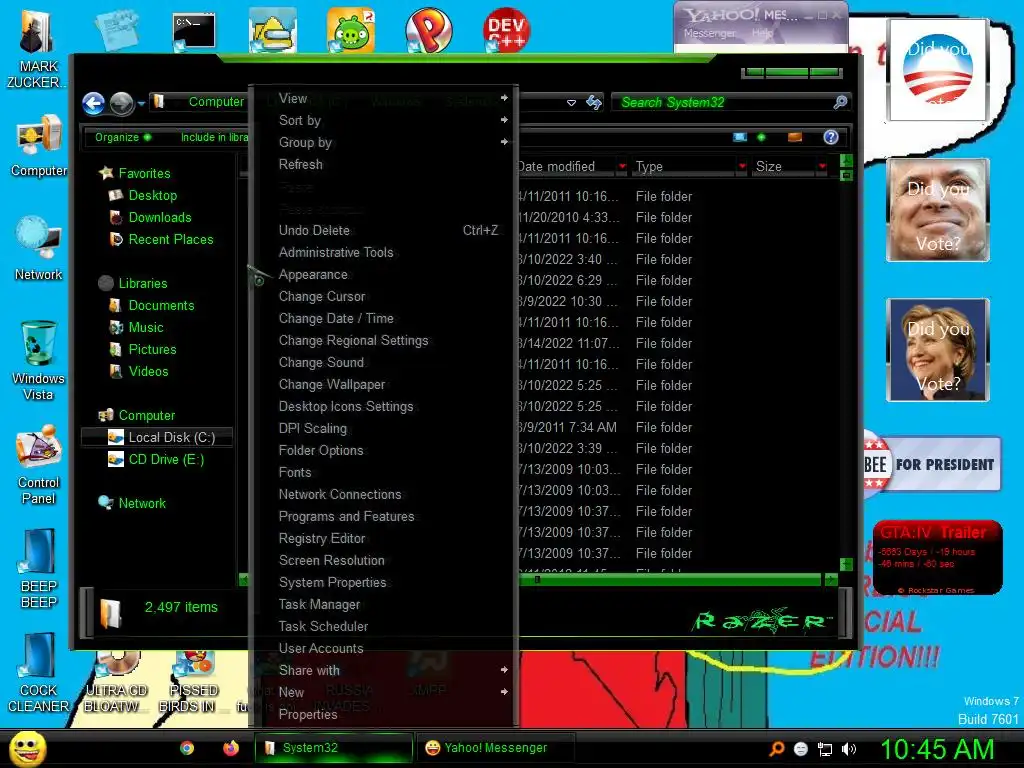Click the taskbar clock 10:45 AM
Viewport: 1024px width, 768px height.
pos(936,750)
